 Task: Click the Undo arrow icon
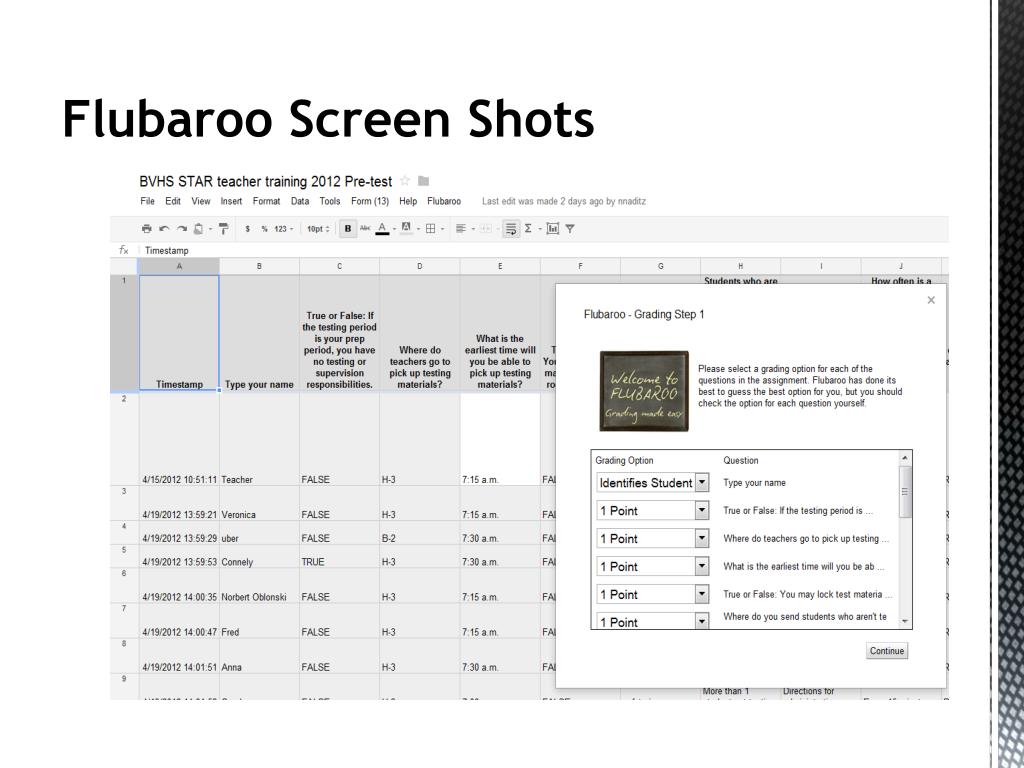click(162, 229)
